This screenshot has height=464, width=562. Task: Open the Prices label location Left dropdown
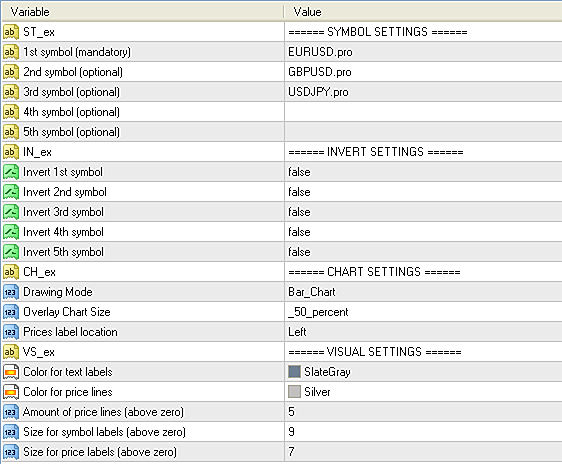point(423,332)
